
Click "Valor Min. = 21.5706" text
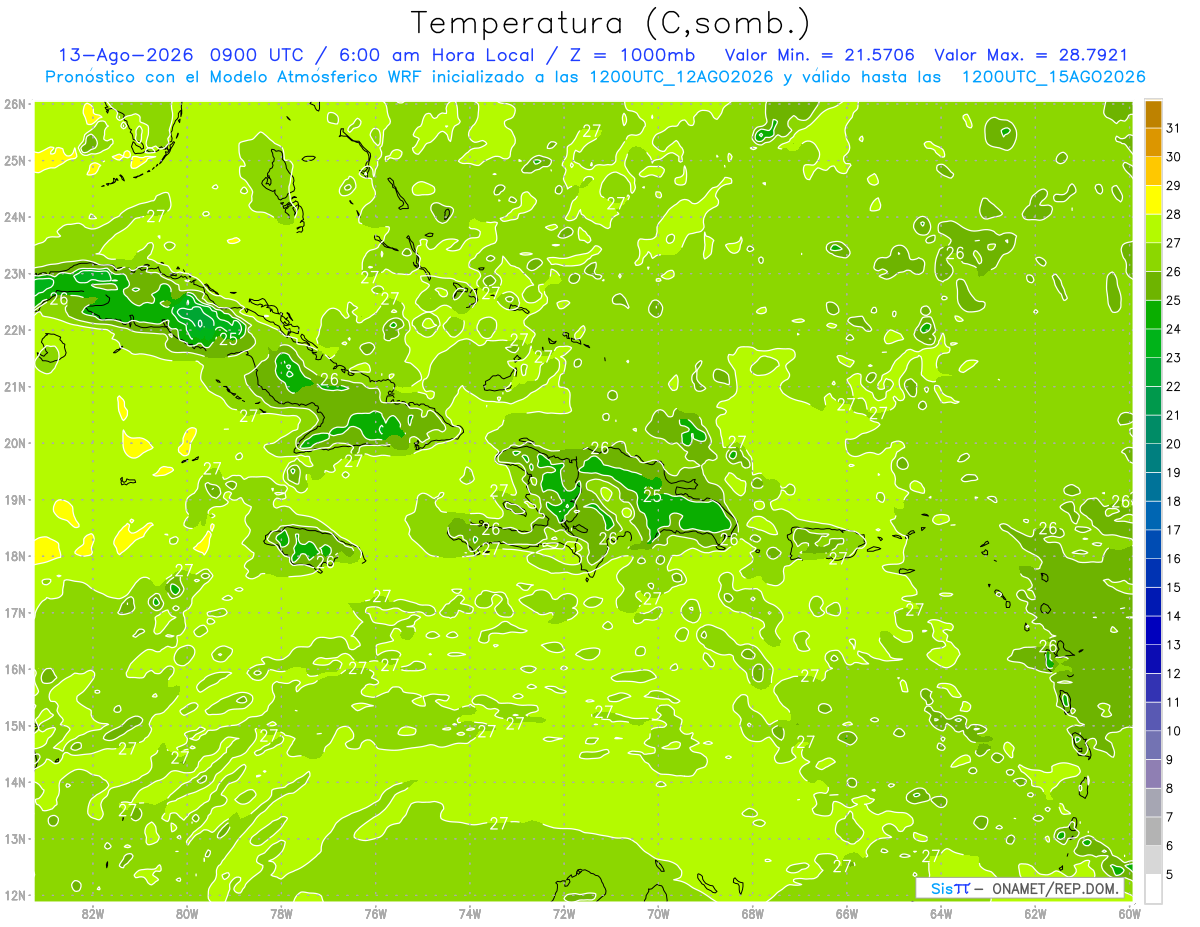(821, 55)
